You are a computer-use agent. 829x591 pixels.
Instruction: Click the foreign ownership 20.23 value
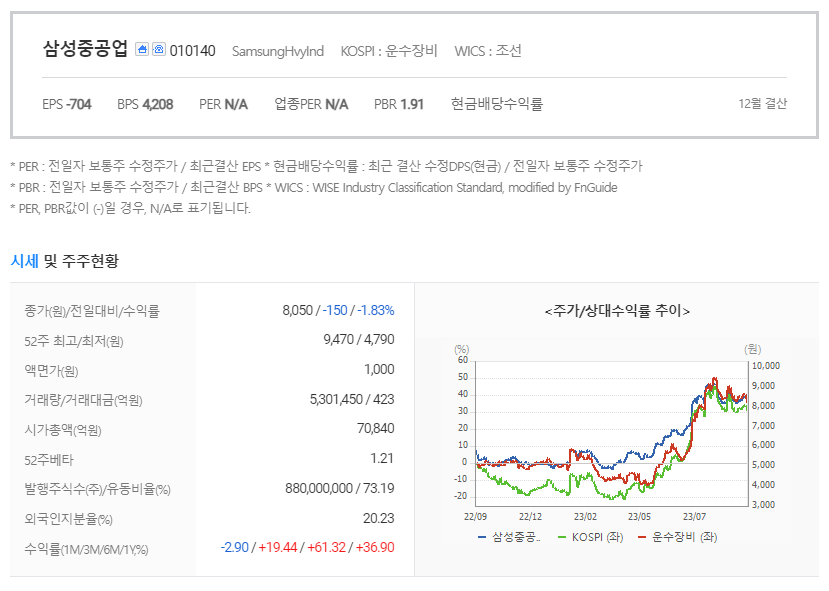(x=378, y=518)
